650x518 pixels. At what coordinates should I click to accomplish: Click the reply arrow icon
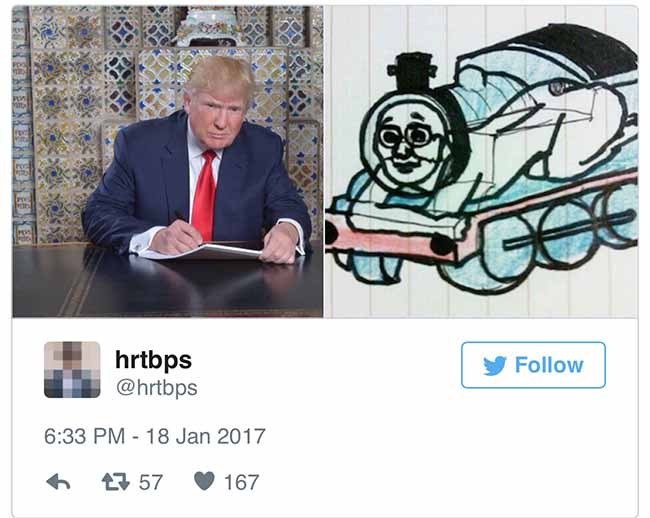(58, 482)
